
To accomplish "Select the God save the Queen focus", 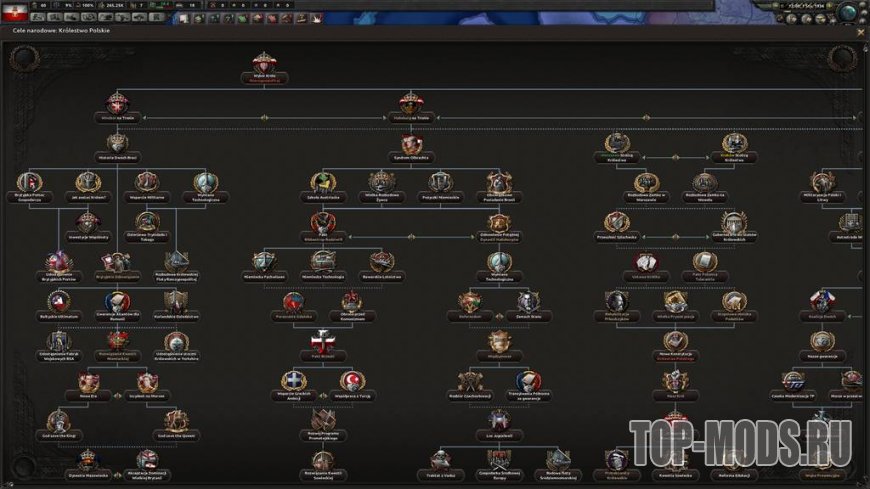I will (x=176, y=420).
